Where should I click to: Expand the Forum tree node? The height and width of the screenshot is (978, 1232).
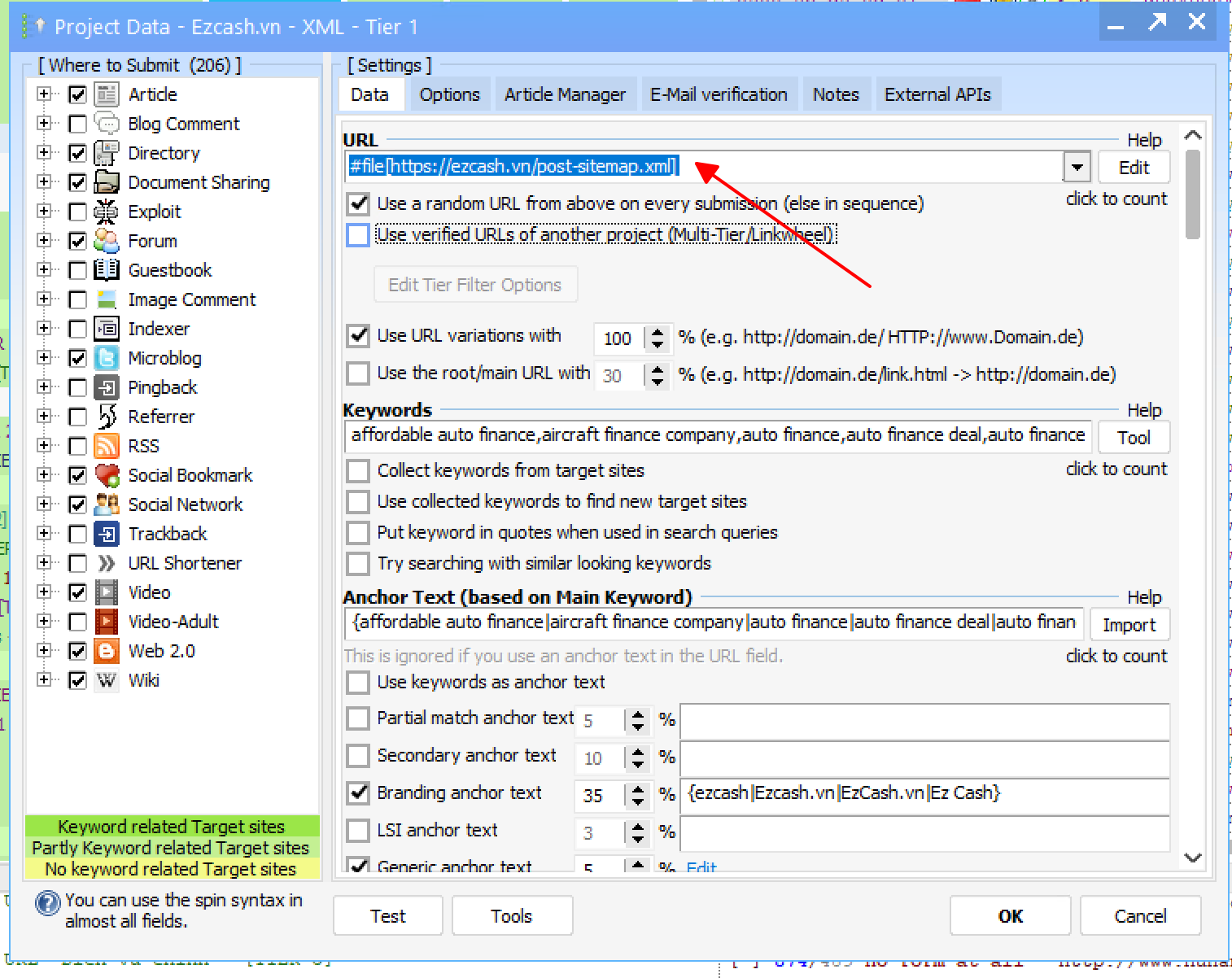(x=44, y=241)
